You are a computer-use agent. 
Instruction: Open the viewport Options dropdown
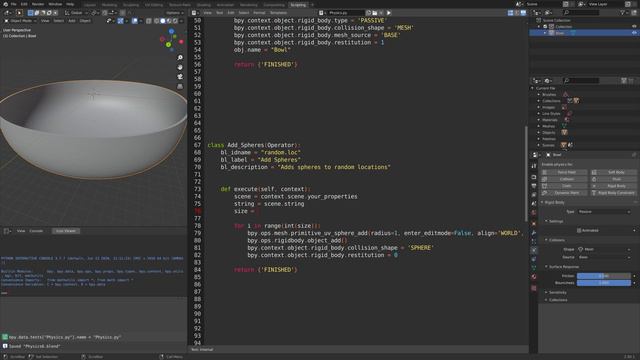(175, 13)
